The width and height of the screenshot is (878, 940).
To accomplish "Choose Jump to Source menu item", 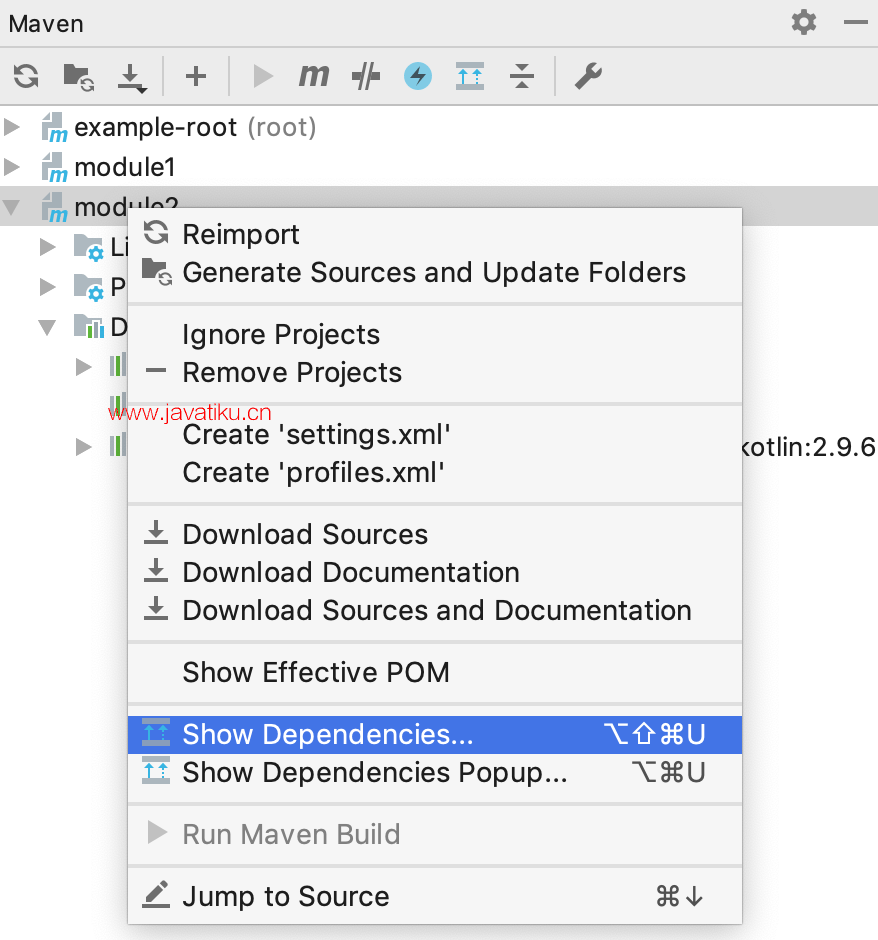I will tap(435, 896).
